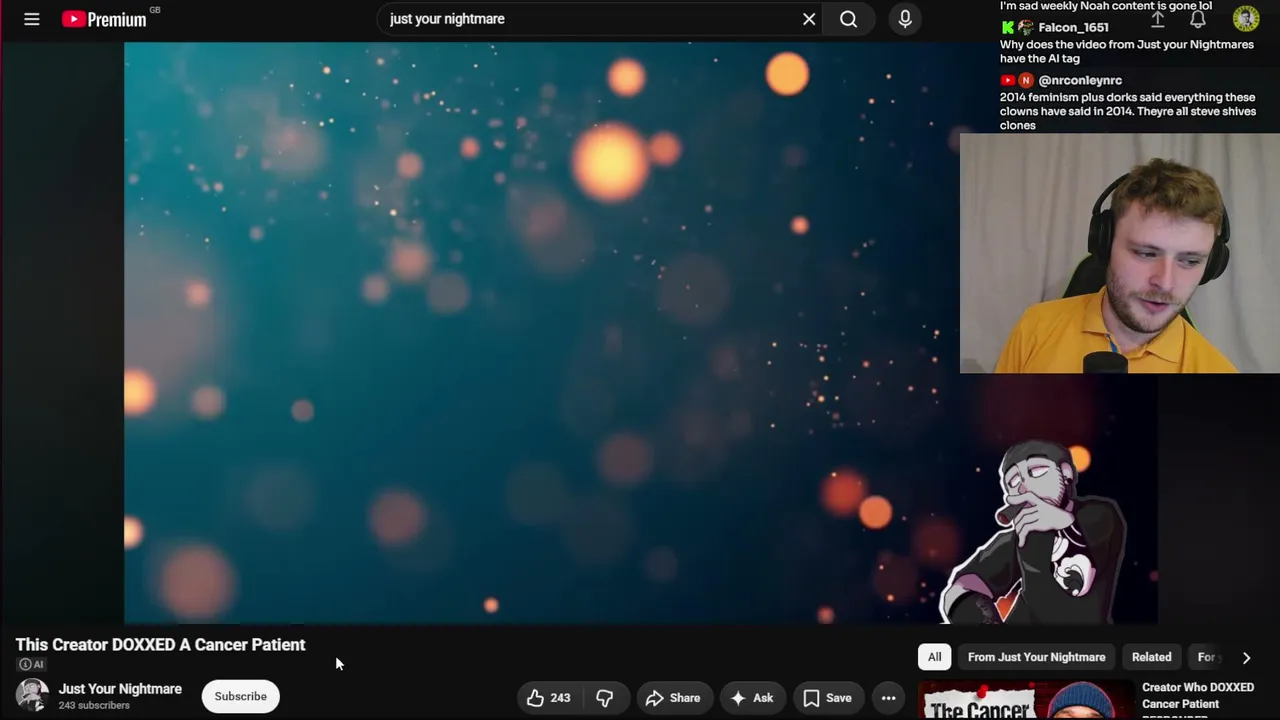The width and height of the screenshot is (1280, 720).
Task: Click the chat username 'Falcon_1651'
Action: [1073, 28]
